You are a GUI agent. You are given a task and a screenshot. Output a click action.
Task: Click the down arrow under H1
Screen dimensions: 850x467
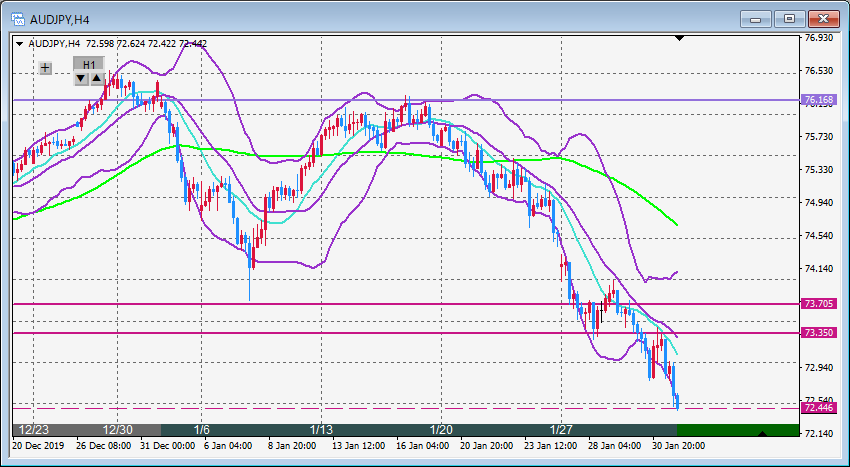click(x=81, y=79)
